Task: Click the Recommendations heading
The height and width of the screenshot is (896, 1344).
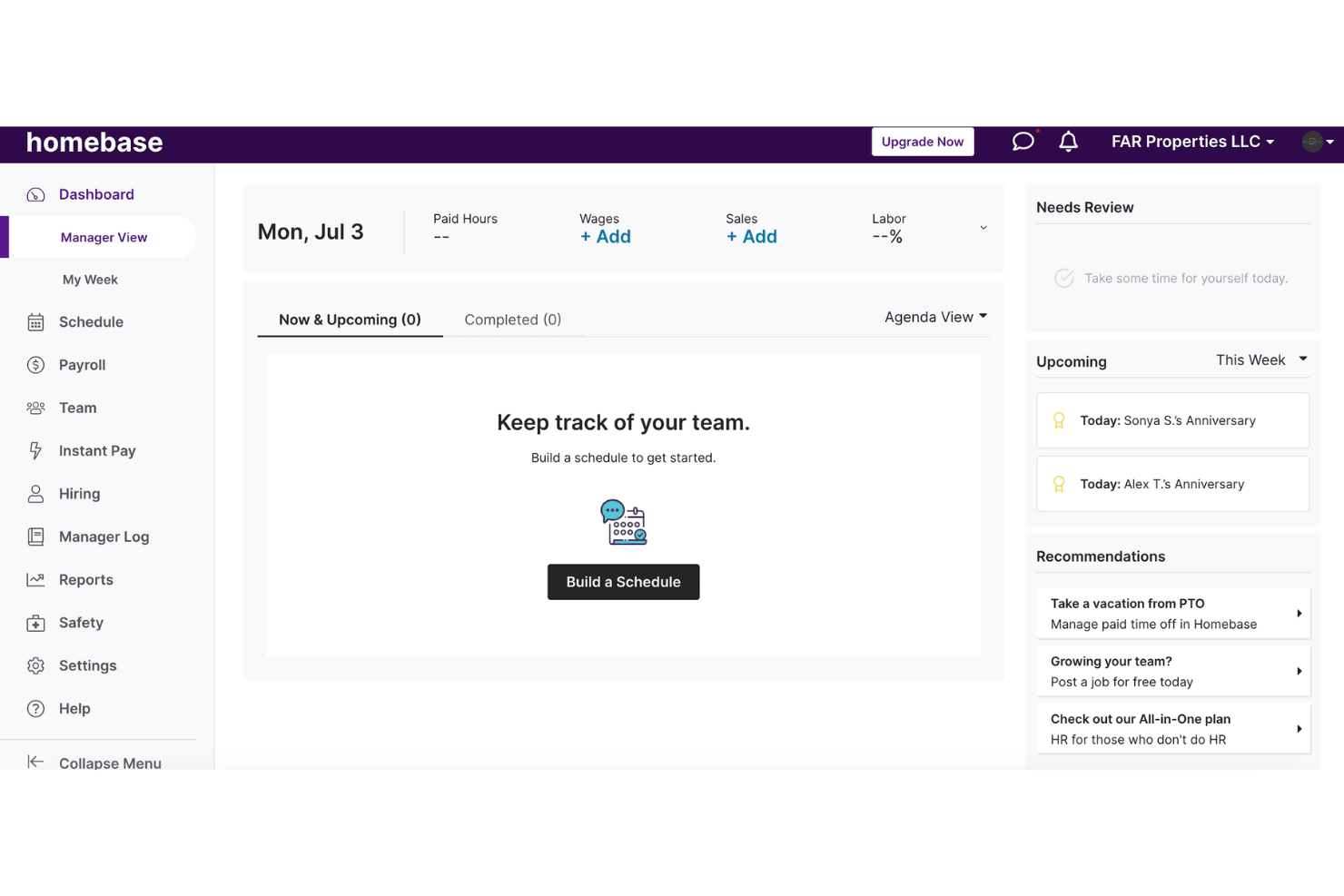Action: (1101, 556)
